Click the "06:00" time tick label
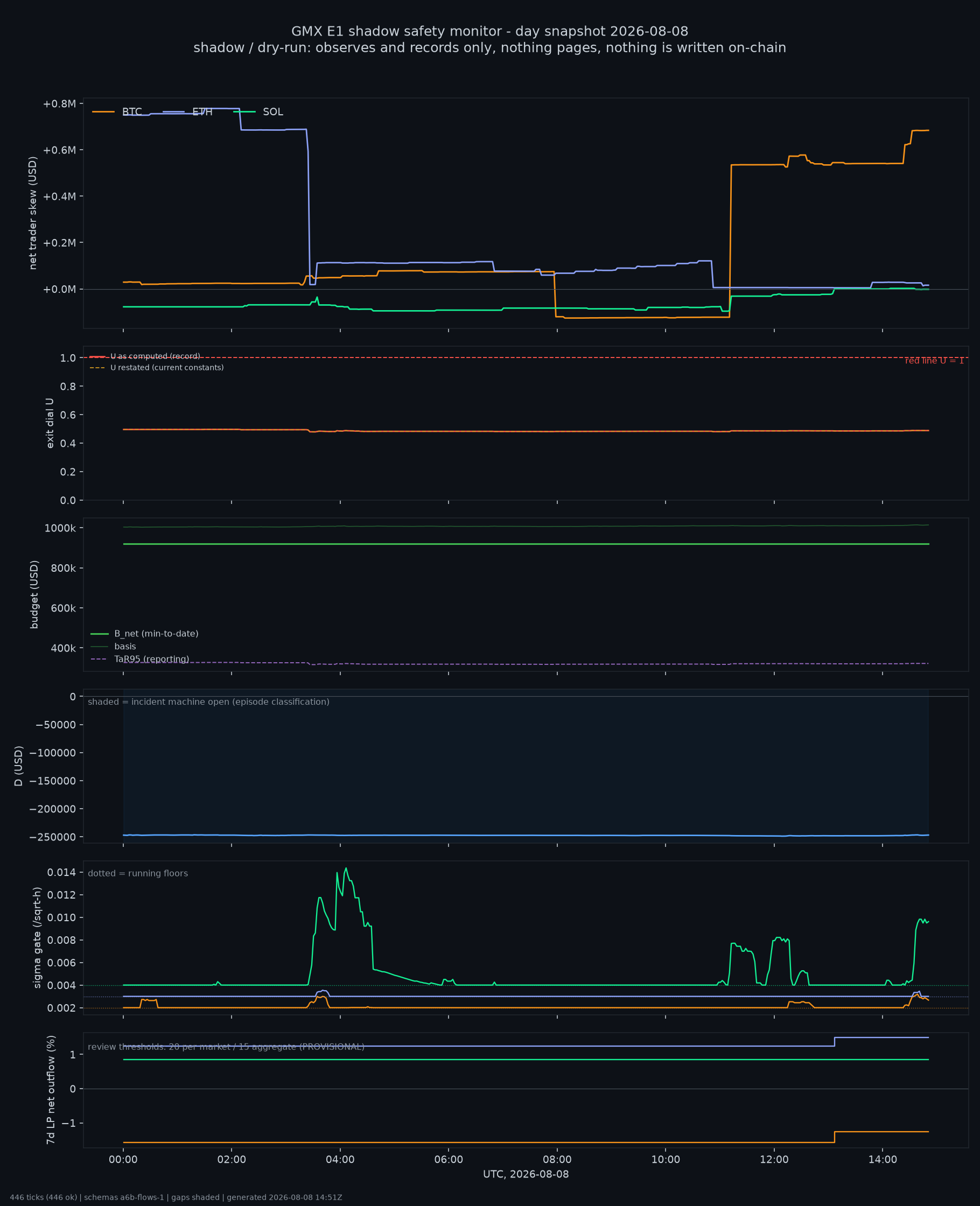Image resolution: width=980 pixels, height=1206 pixels. pyautogui.click(x=449, y=1160)
